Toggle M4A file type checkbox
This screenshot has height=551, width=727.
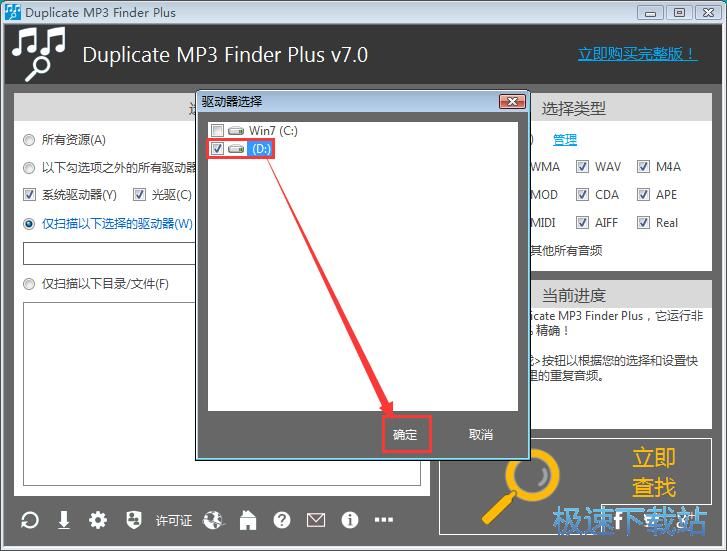coord(643,167)
